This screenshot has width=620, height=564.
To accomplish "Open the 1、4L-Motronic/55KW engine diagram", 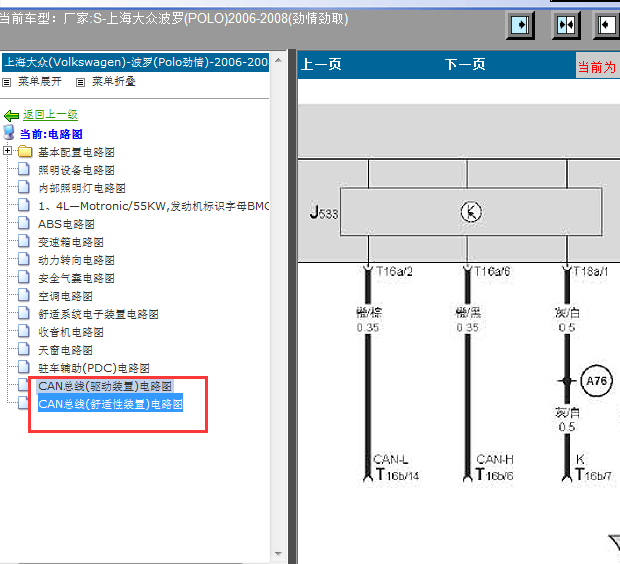I will 153,206.
